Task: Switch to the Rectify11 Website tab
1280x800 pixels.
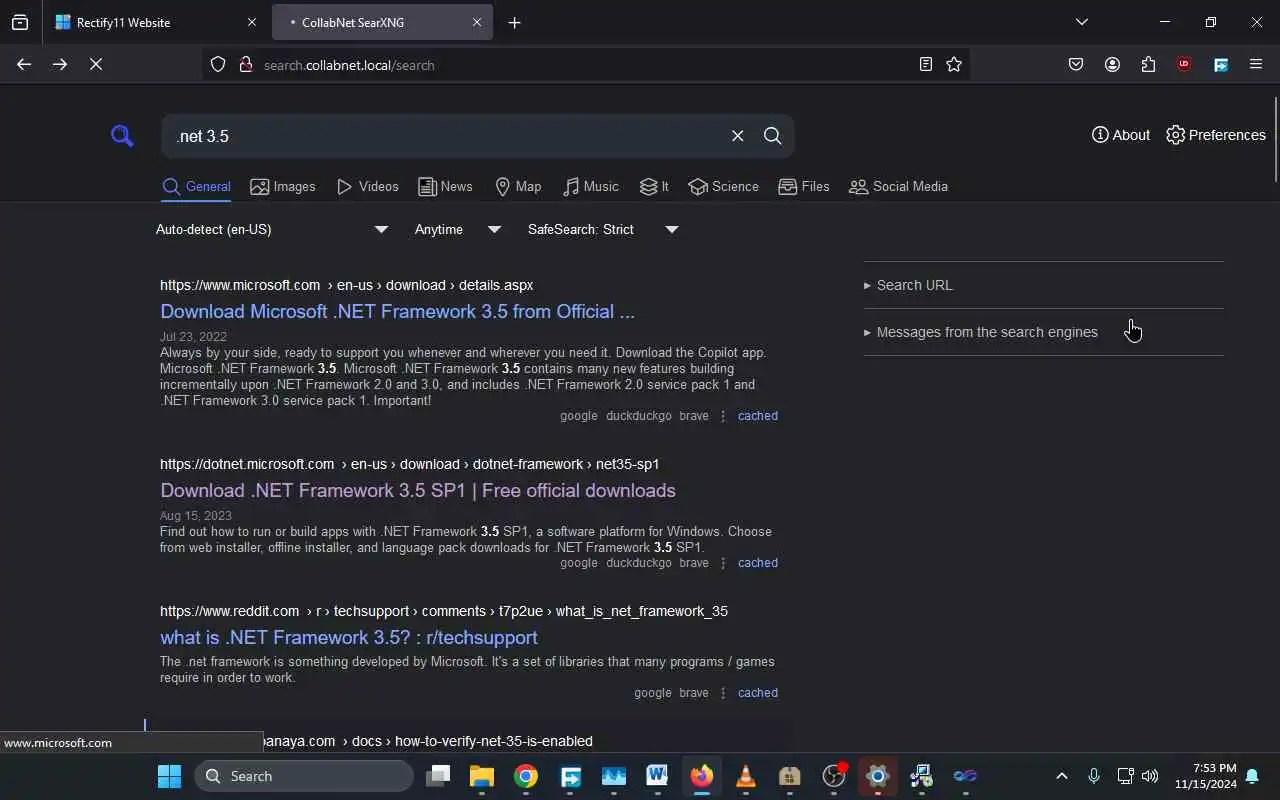Action: point(157,22)
